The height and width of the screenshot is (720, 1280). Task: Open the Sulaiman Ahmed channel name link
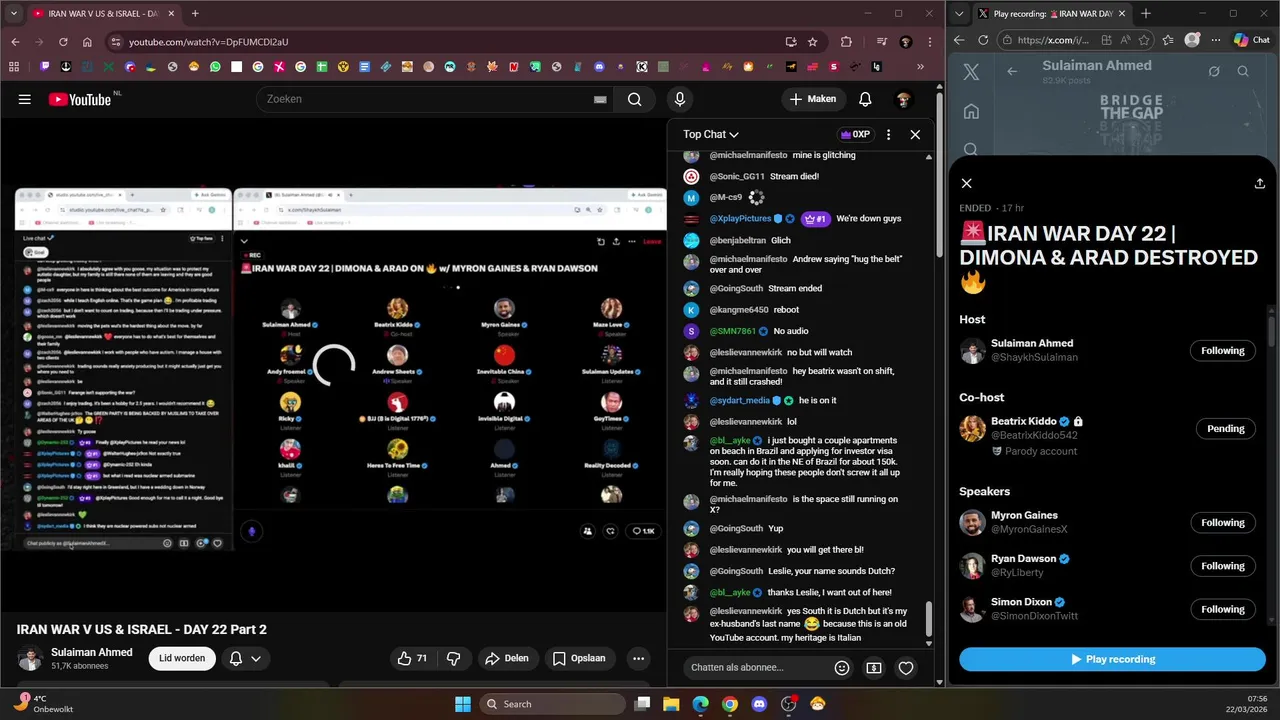click(x=92, y=652)
